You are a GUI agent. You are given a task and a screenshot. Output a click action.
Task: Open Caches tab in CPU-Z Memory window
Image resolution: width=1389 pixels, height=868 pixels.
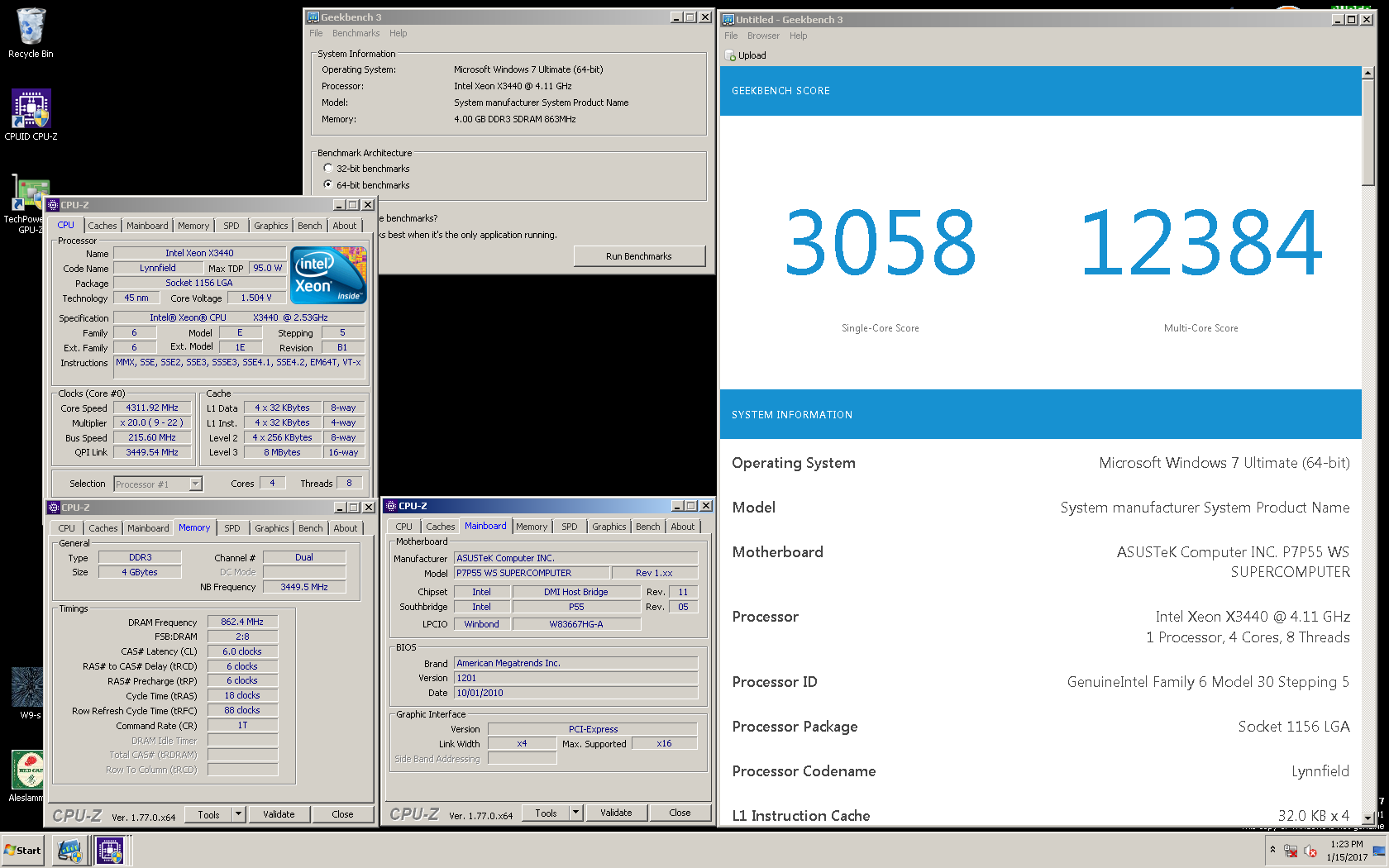pyautogui.click(x=103, y=528)
